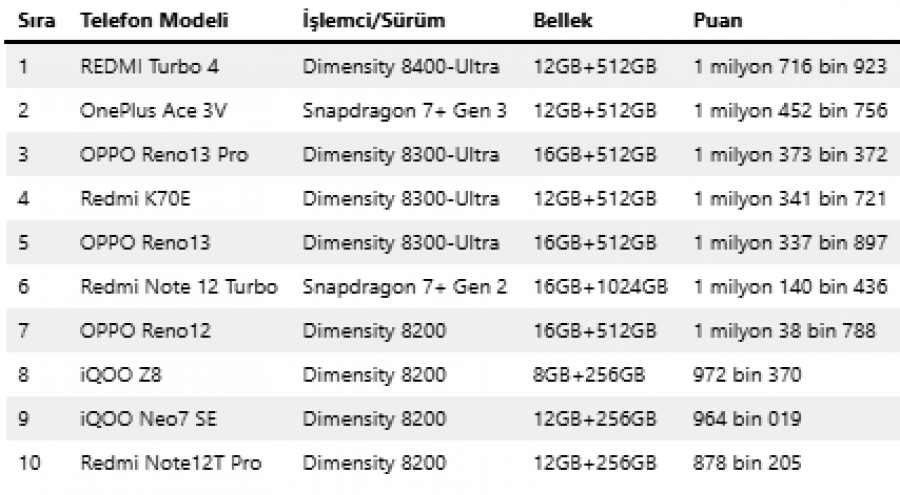The width and height of the screenshot is (900, 495).
Task: Select the 1 milyon 716 bin 923 score
Action: [x=790, y=67]
